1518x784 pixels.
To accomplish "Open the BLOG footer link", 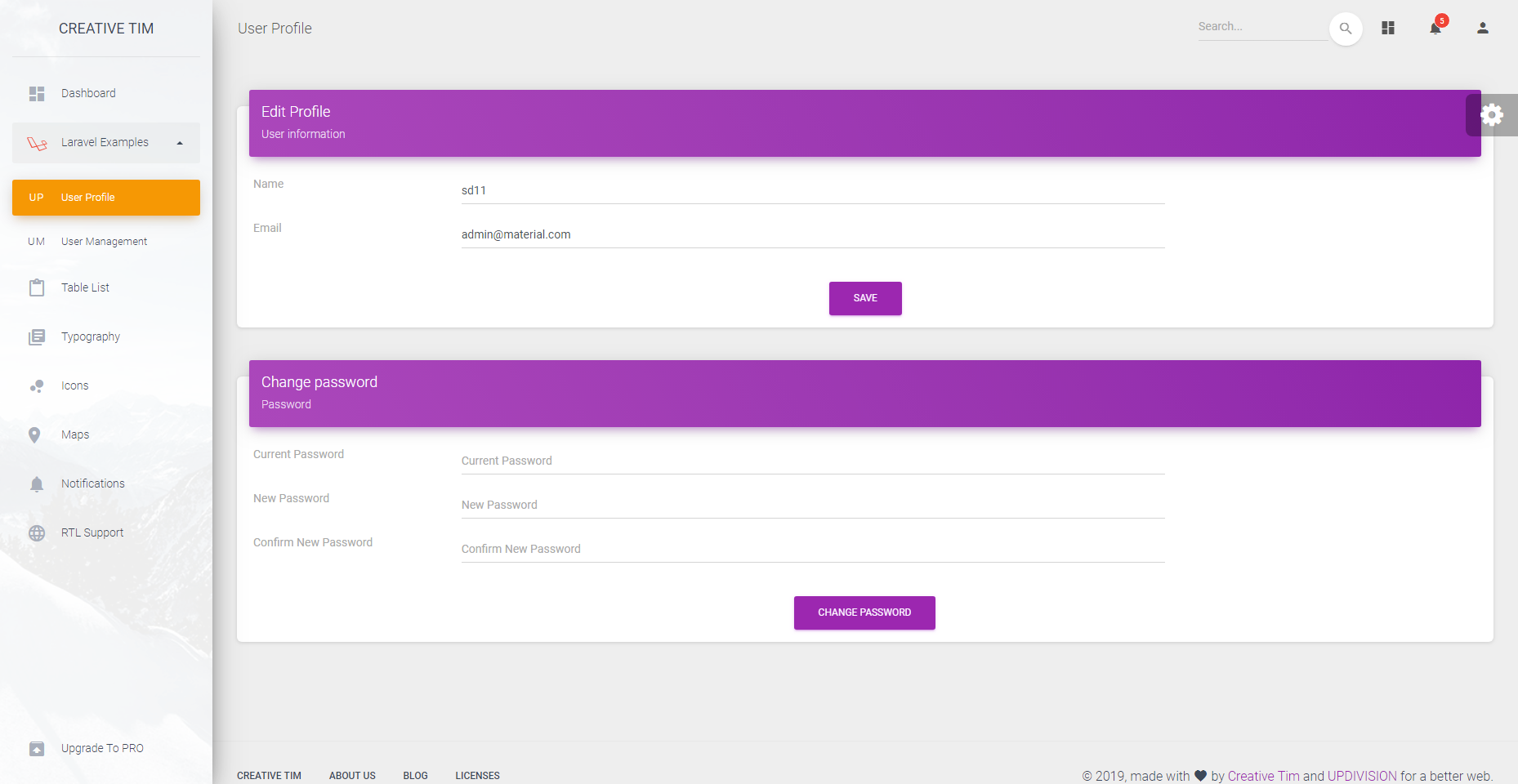I will [415, 776].
